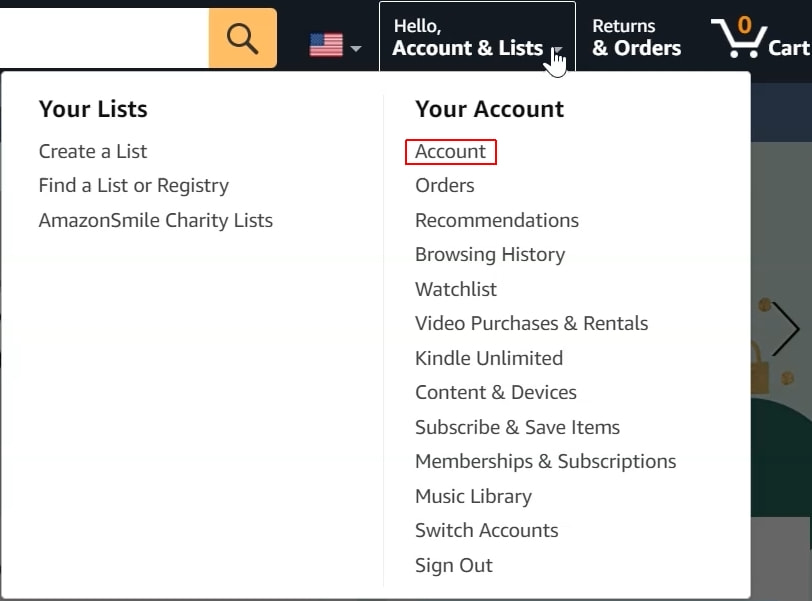Open your Orders page

tap(444, 185)
